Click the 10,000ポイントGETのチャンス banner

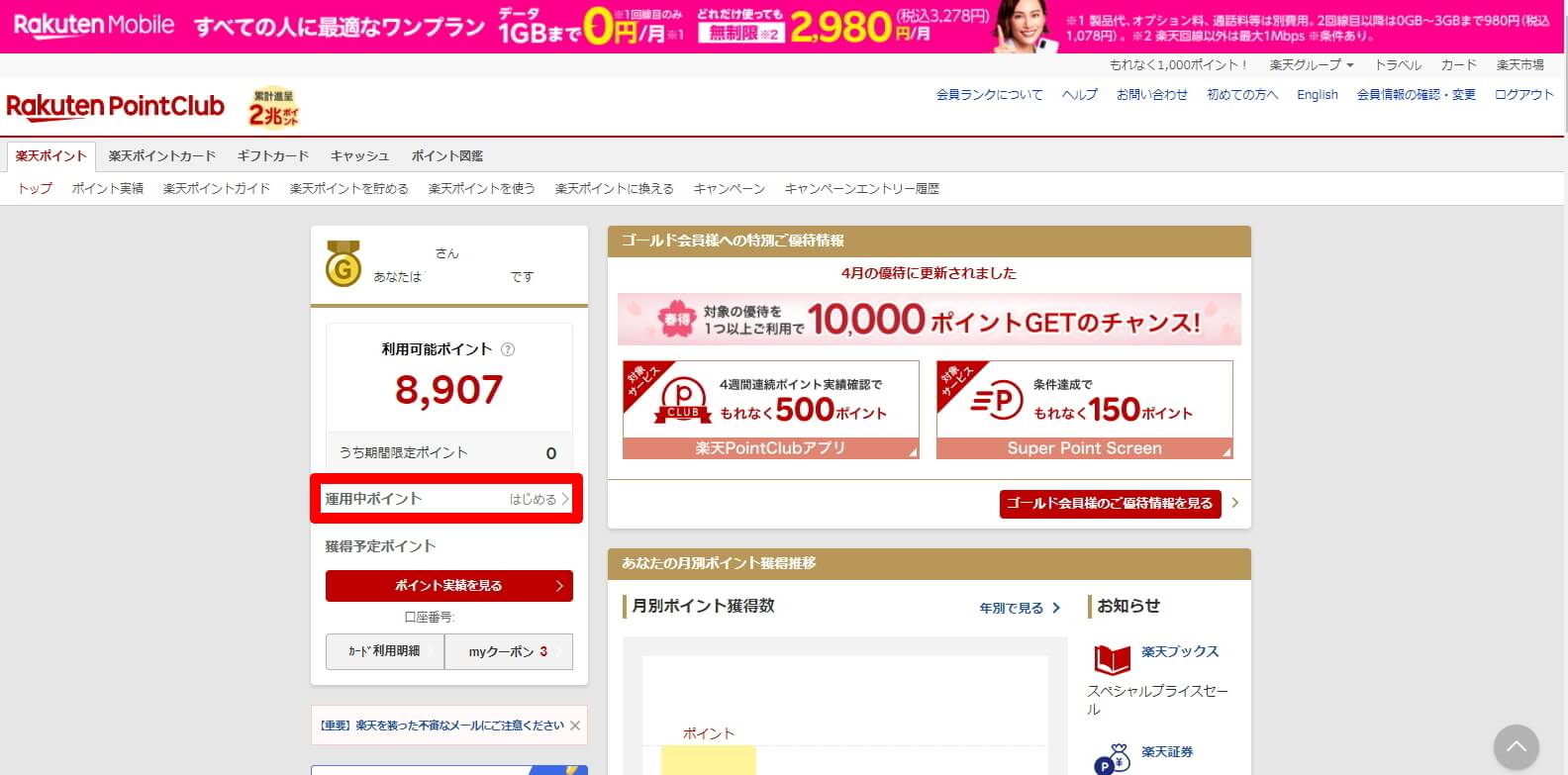point(929,319)
